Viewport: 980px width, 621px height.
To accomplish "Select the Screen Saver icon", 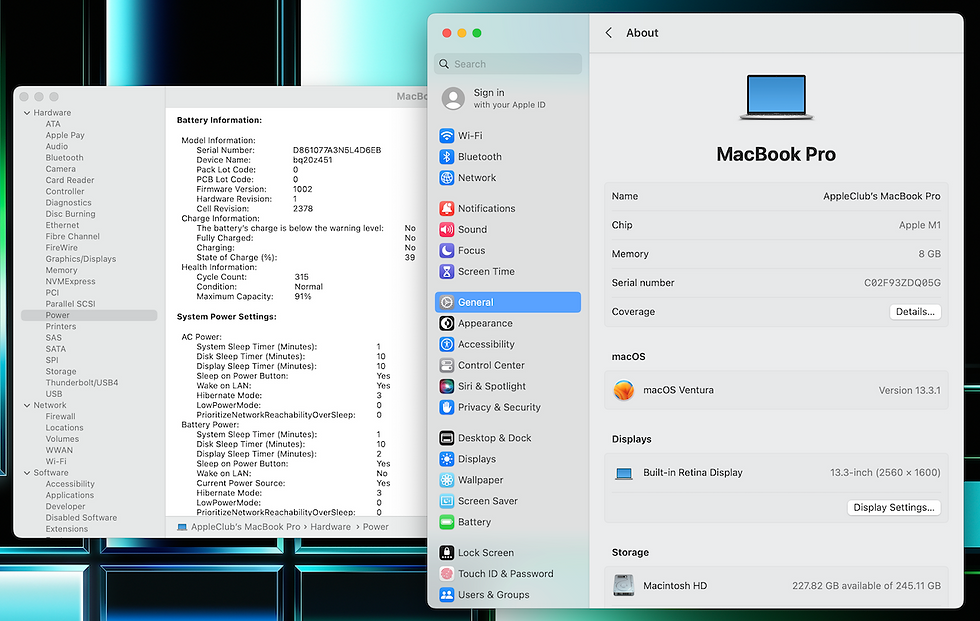I will (446, 501).
